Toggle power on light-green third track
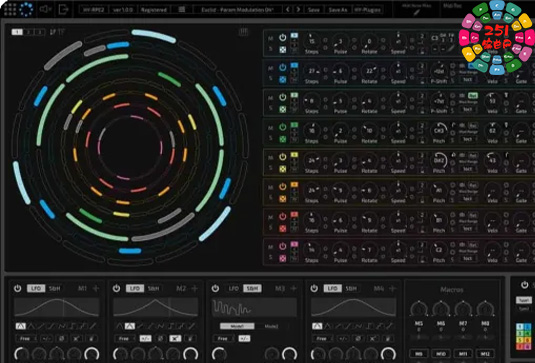Image resolution: width=535 pixels, height=363 pixels. tap(283, 97)
